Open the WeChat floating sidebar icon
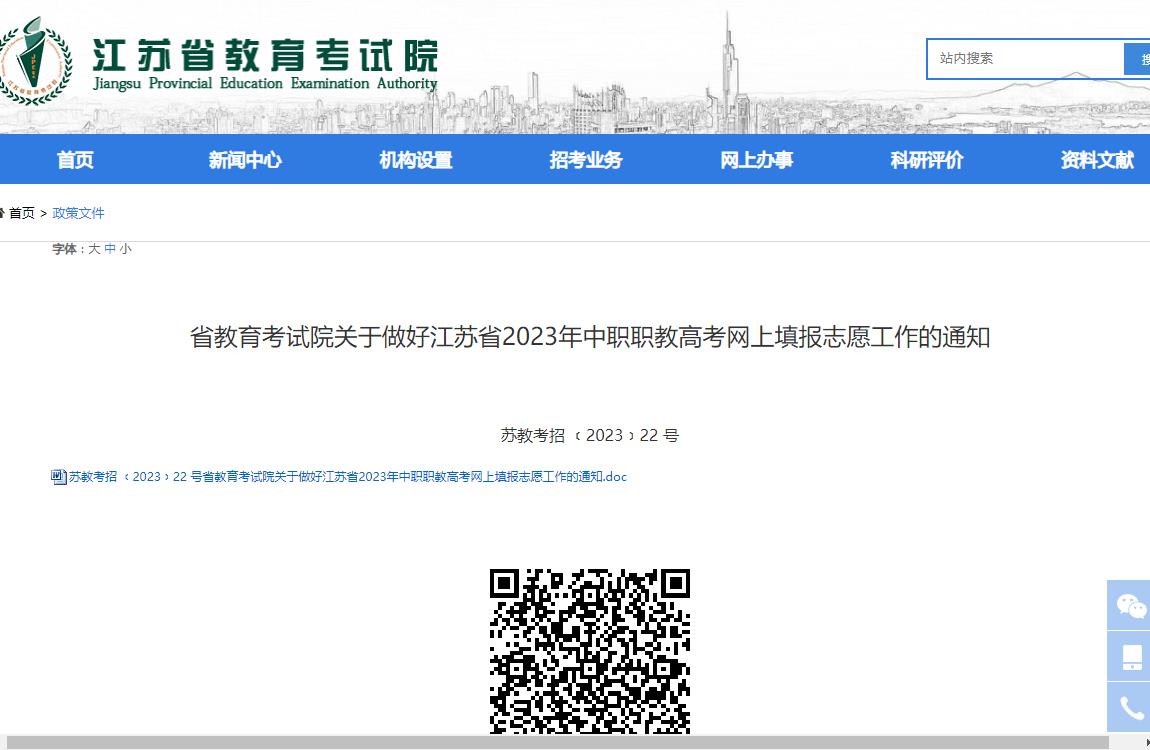The height and width of the screenshot is (750, 1150). pos(1129,606)
